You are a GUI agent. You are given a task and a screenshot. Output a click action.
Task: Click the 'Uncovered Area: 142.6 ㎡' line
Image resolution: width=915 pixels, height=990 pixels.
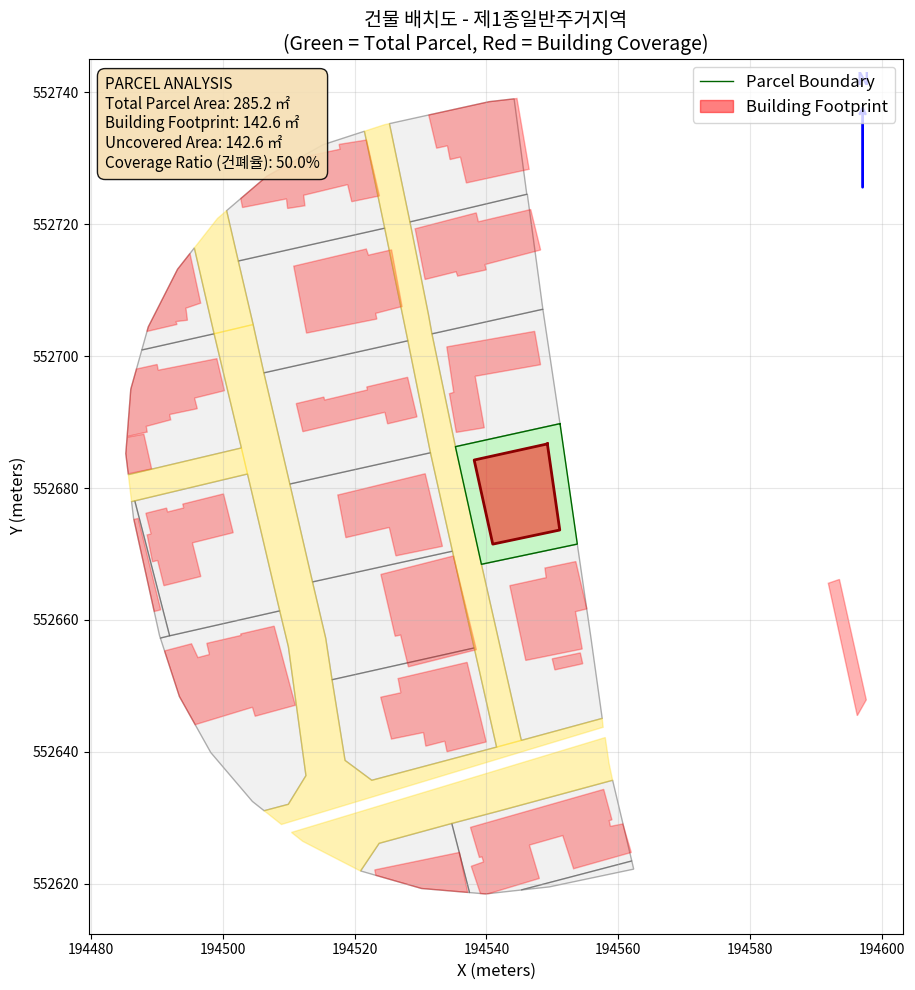(193, 143)
